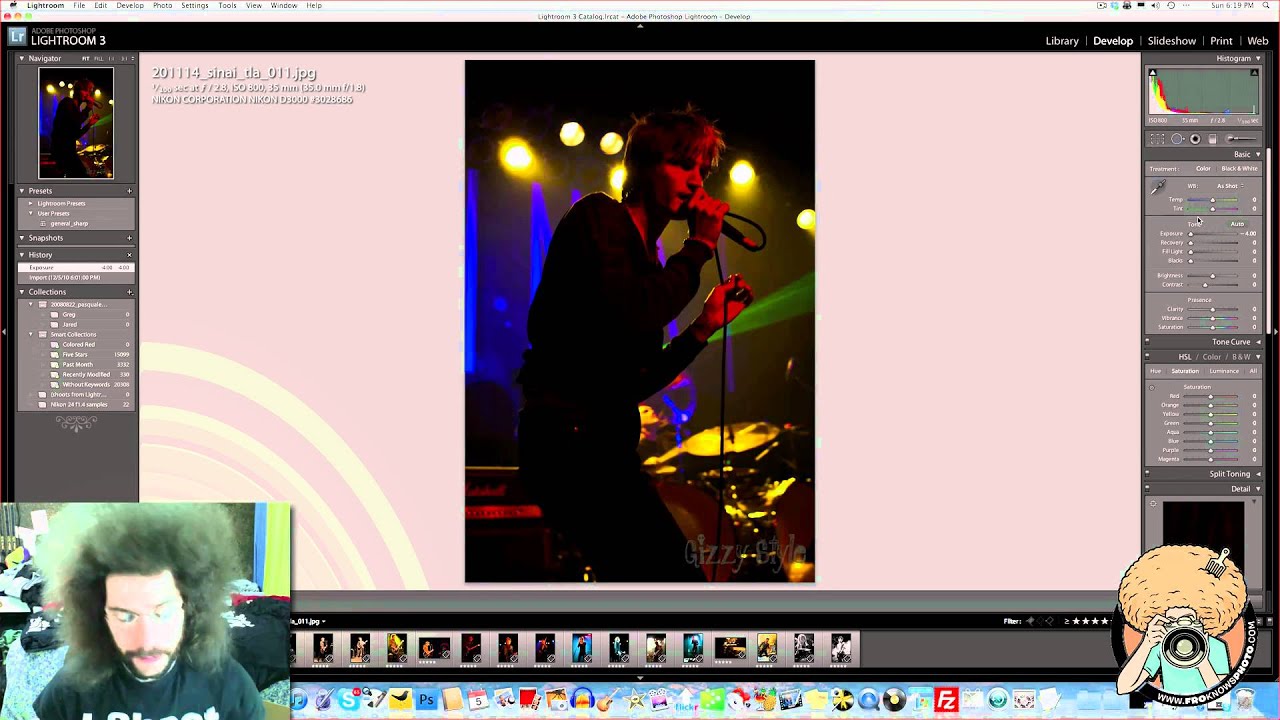Select Nikon 24 f1.4 samples collection

79,405
